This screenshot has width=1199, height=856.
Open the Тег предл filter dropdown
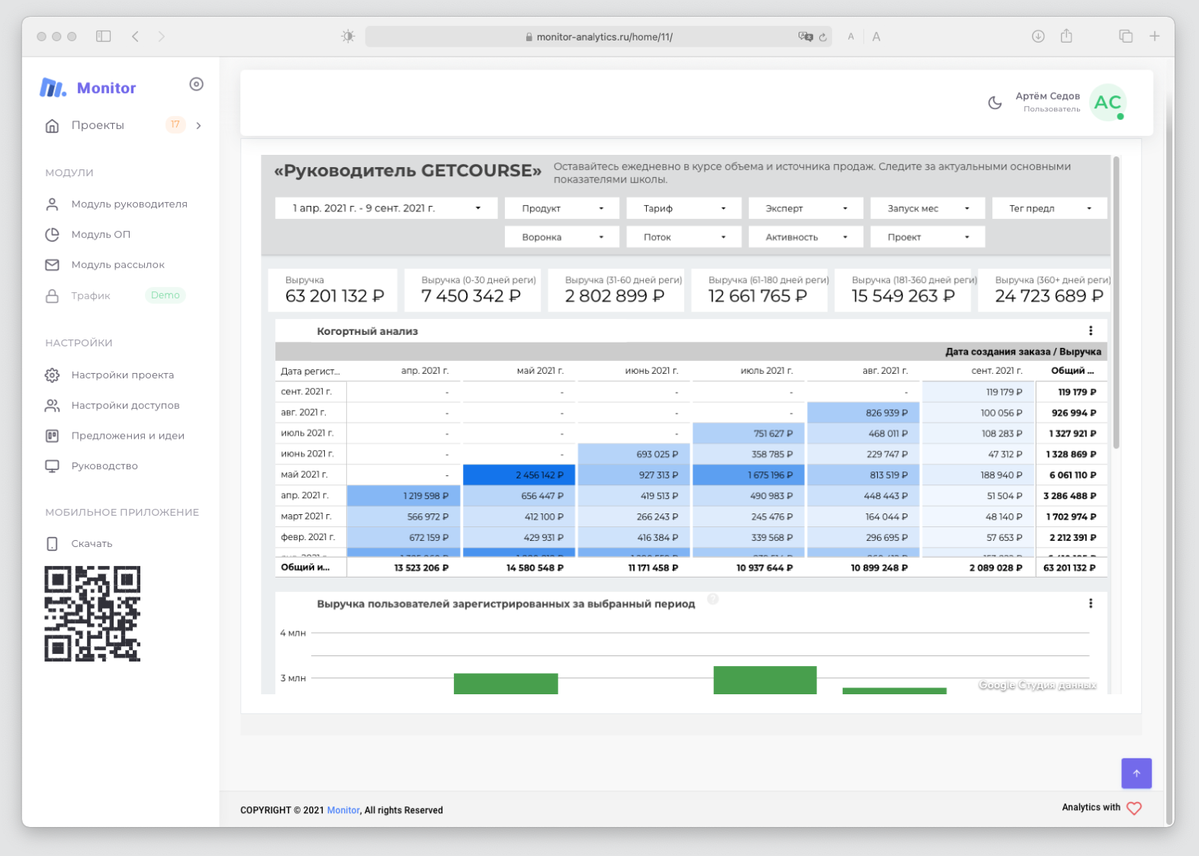pos(1049,208)
